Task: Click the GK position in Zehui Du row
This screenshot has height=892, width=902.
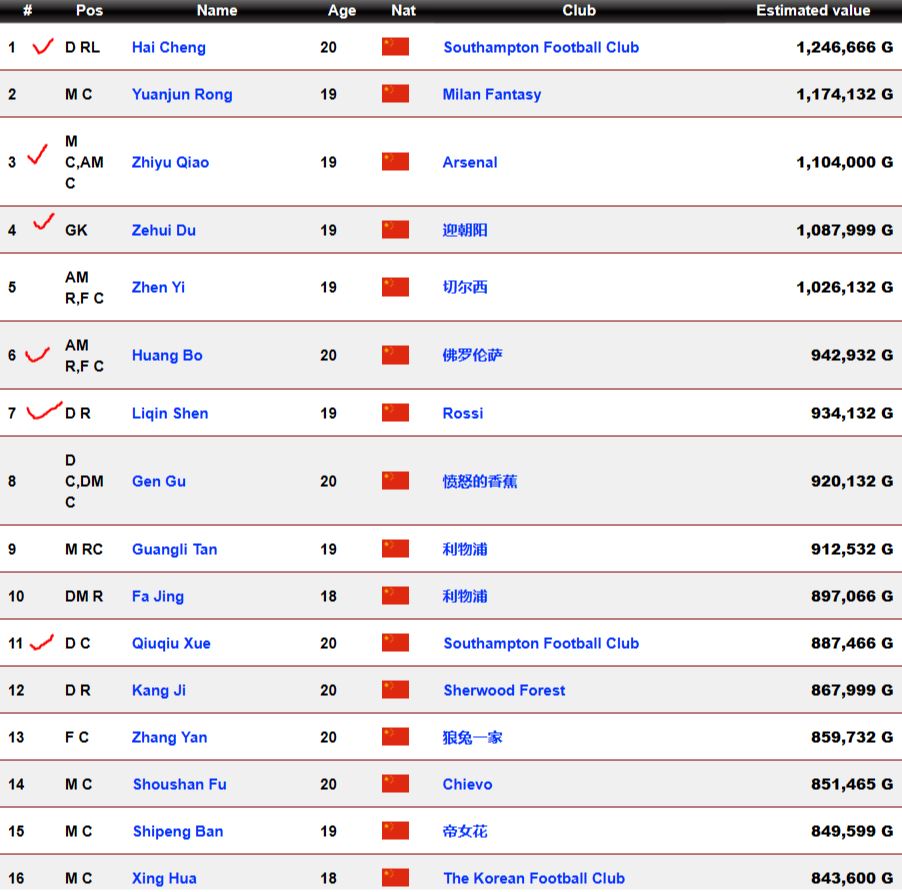Action: (76, 230)
